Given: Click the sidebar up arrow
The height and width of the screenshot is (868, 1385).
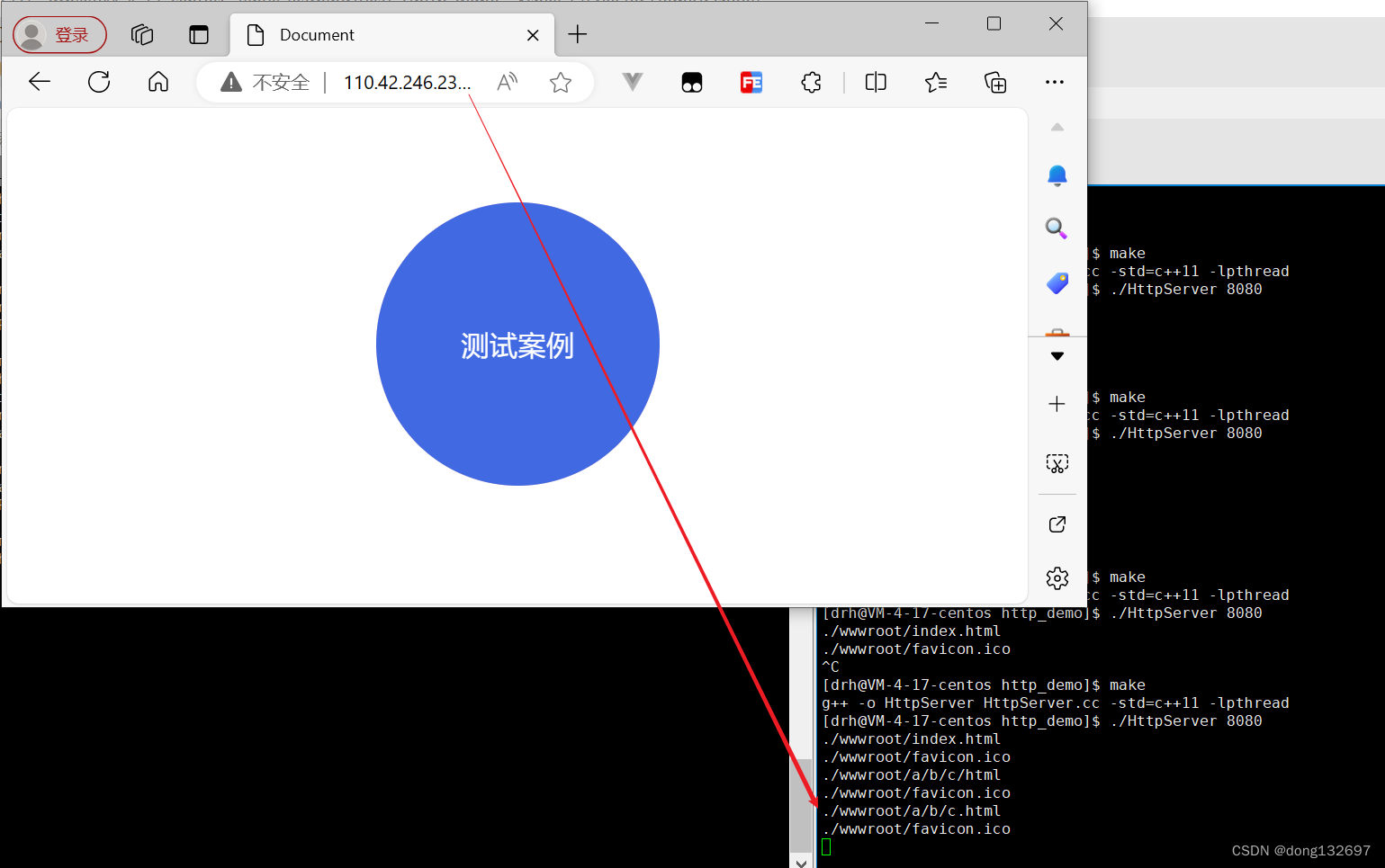Looking at the screenshot, I should tap(1057, 128).
